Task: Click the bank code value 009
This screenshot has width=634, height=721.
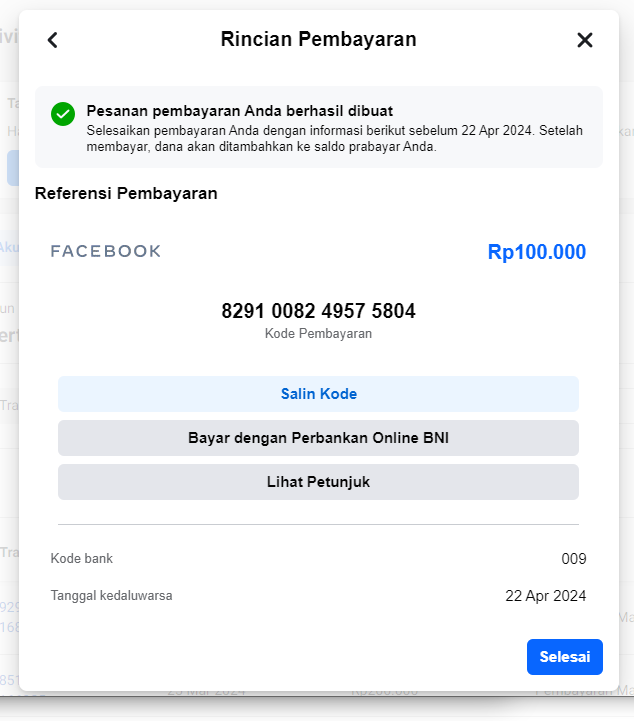Action: click(574, 559)
